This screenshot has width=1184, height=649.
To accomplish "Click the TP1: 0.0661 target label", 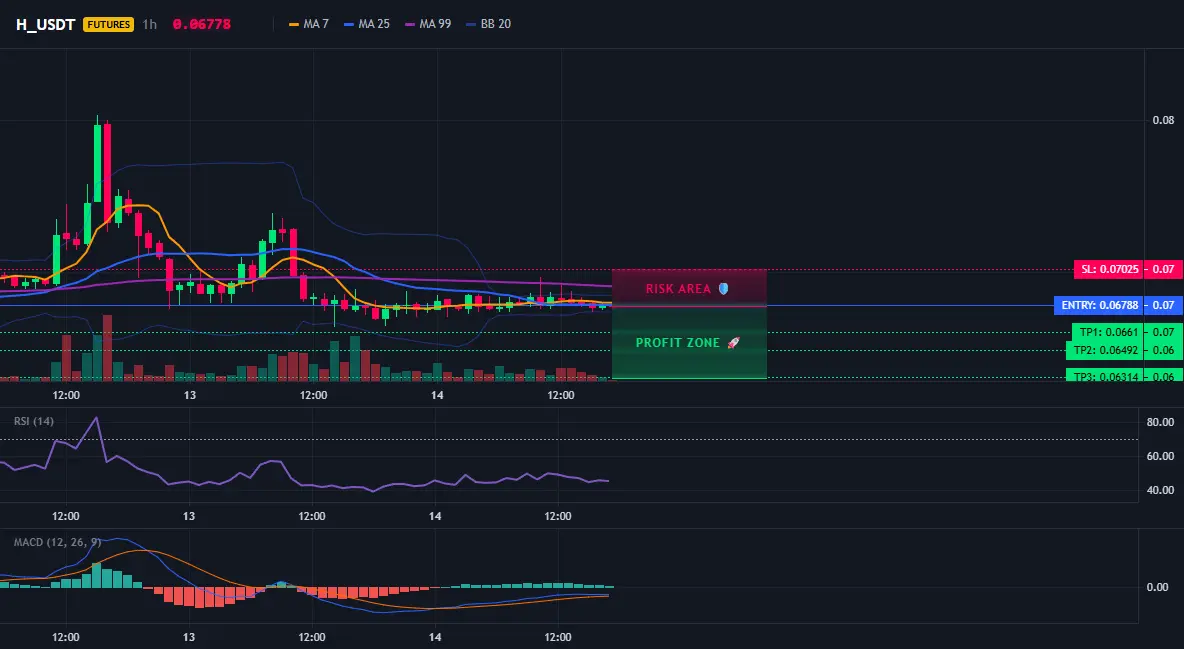I will point(1108,332).
